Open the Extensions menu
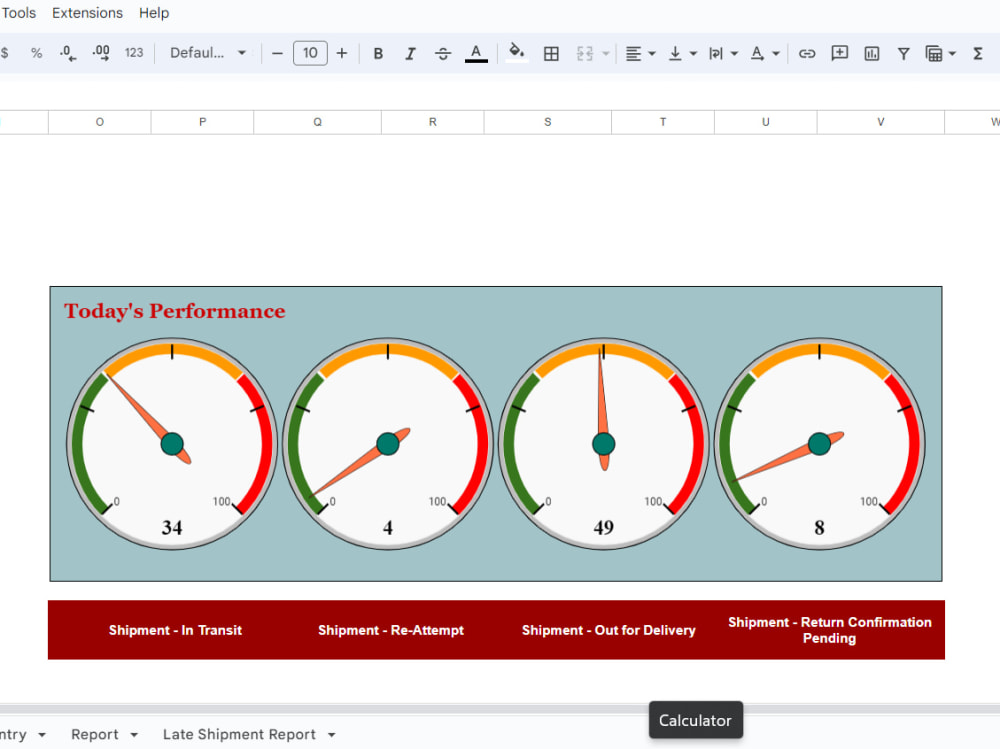Image resolution: width=1000 pixels, height=749 pixels. tap(87, 13)
